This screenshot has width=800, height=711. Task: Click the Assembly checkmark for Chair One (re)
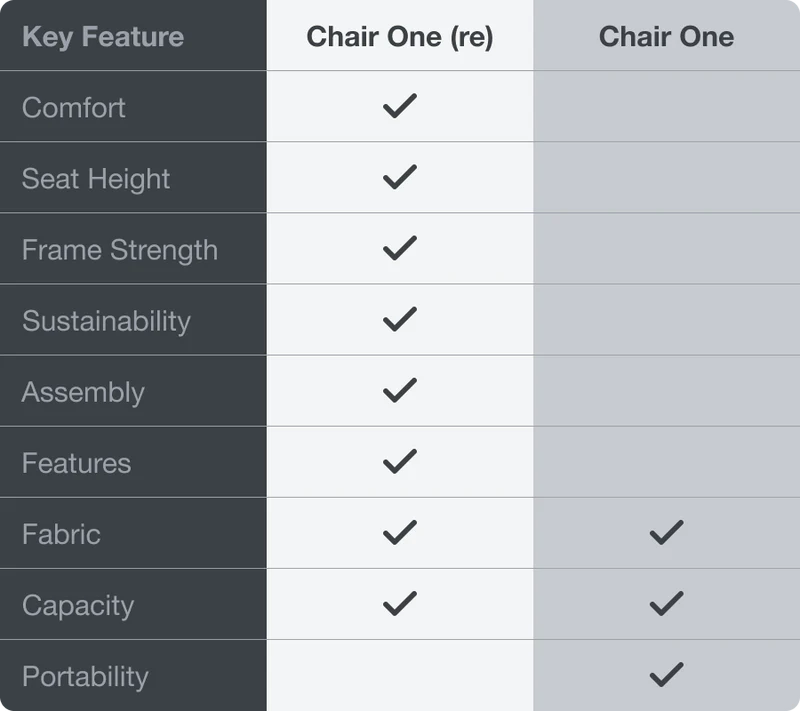click(399, 391)
